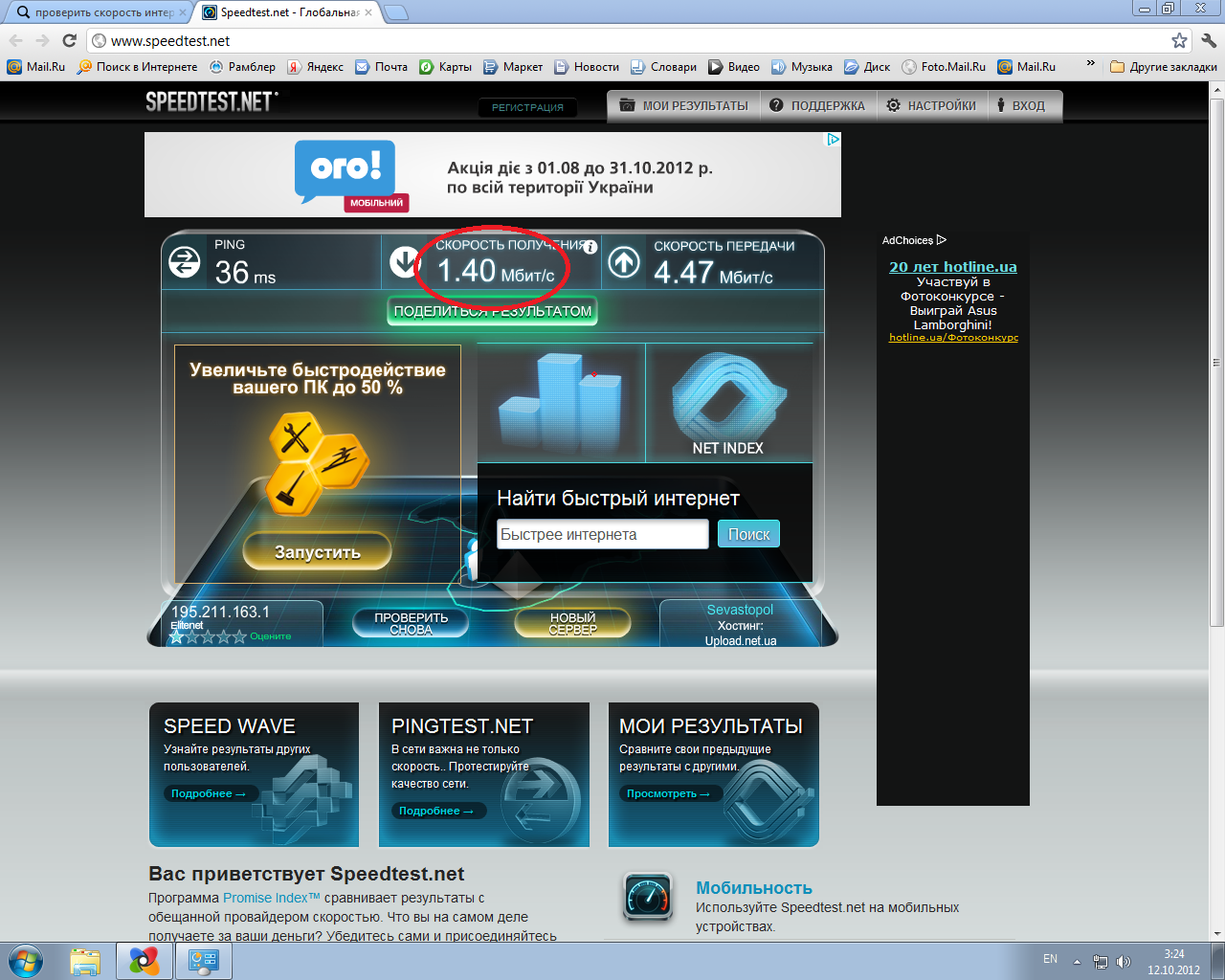Open ПОДДЕРЖКА menu item
Screen dimensions: 1225x980
817,105
